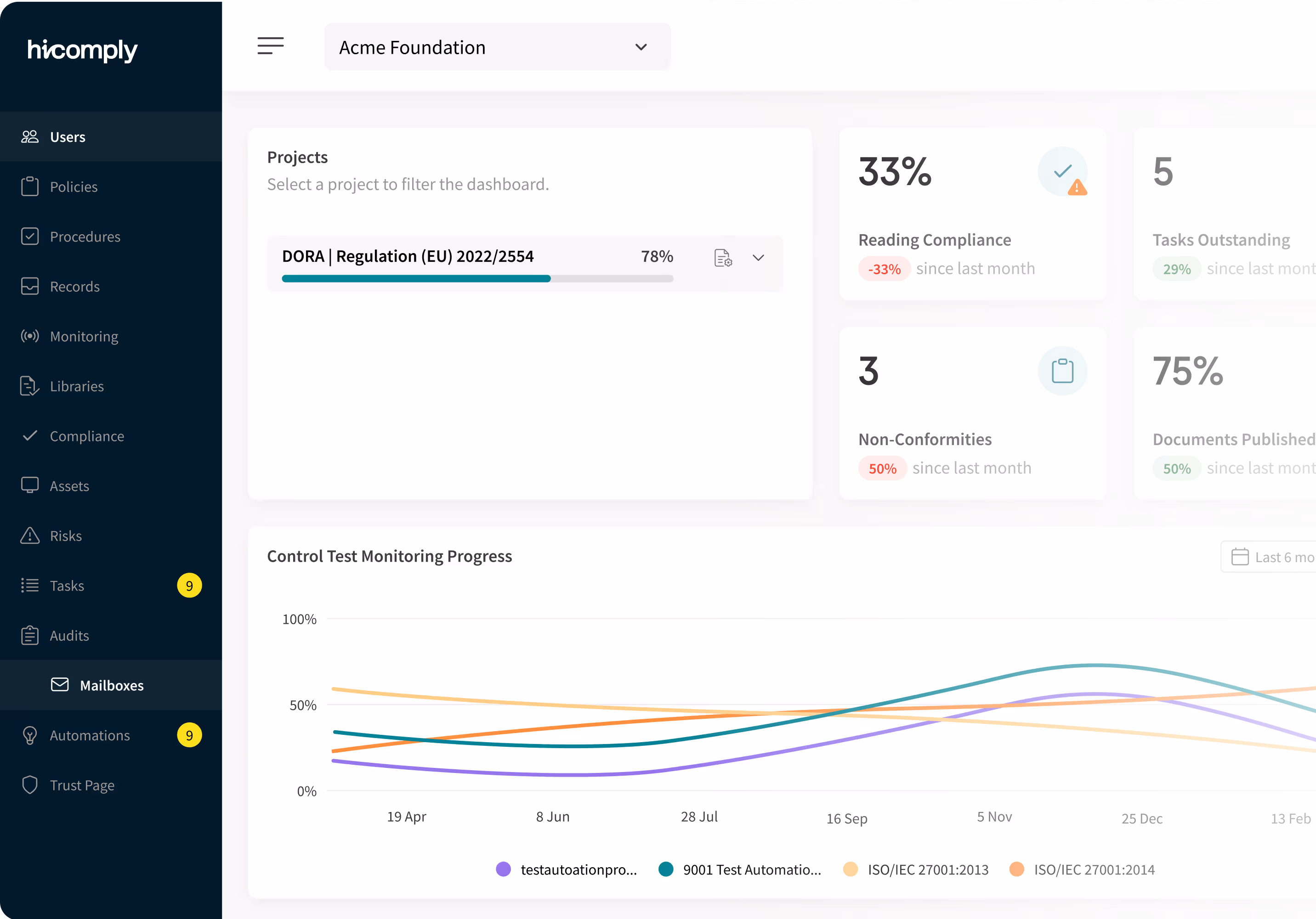Open the Policies section icon

[30, 186]
